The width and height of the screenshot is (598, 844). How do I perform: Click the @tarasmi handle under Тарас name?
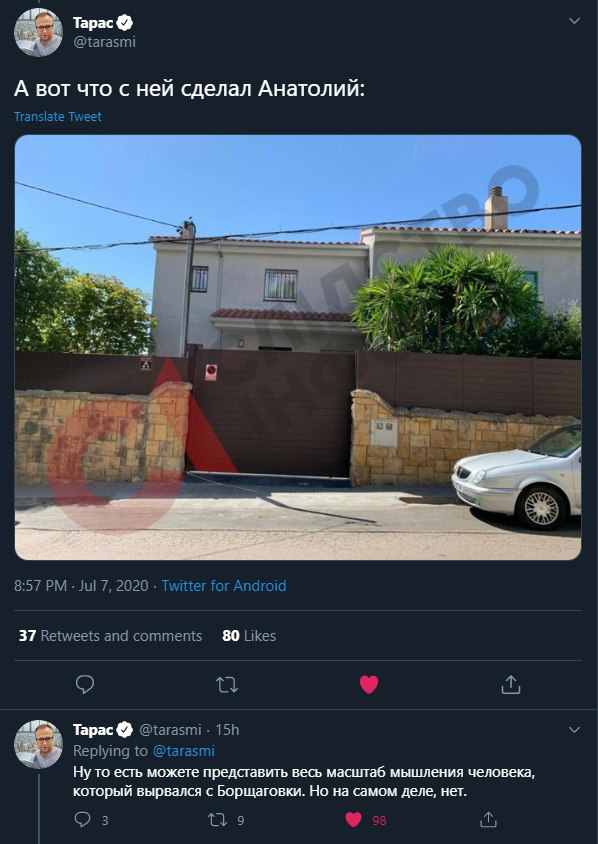coord(104,42)
